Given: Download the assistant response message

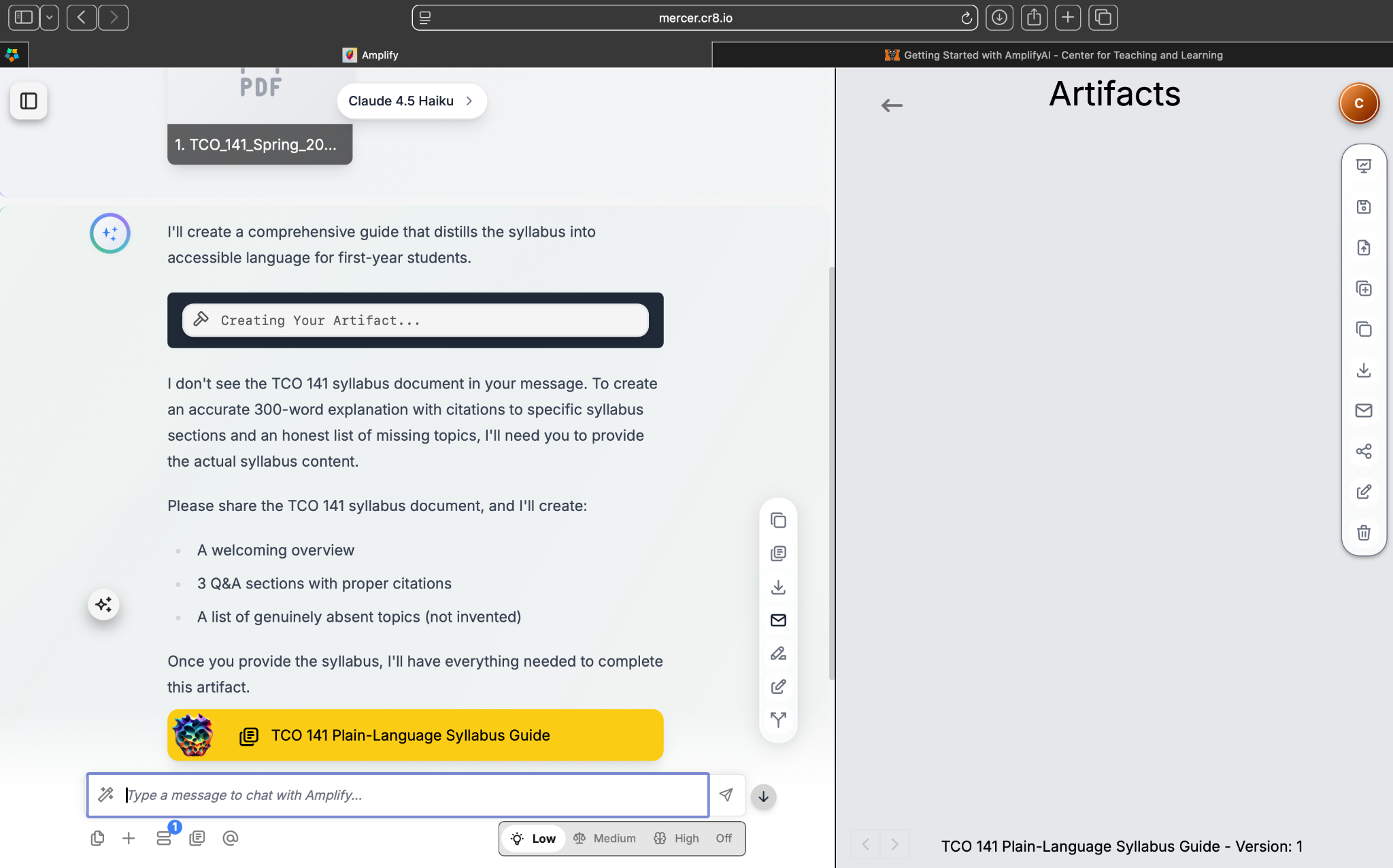Looking at the screenshot, I should pos(778,587).
